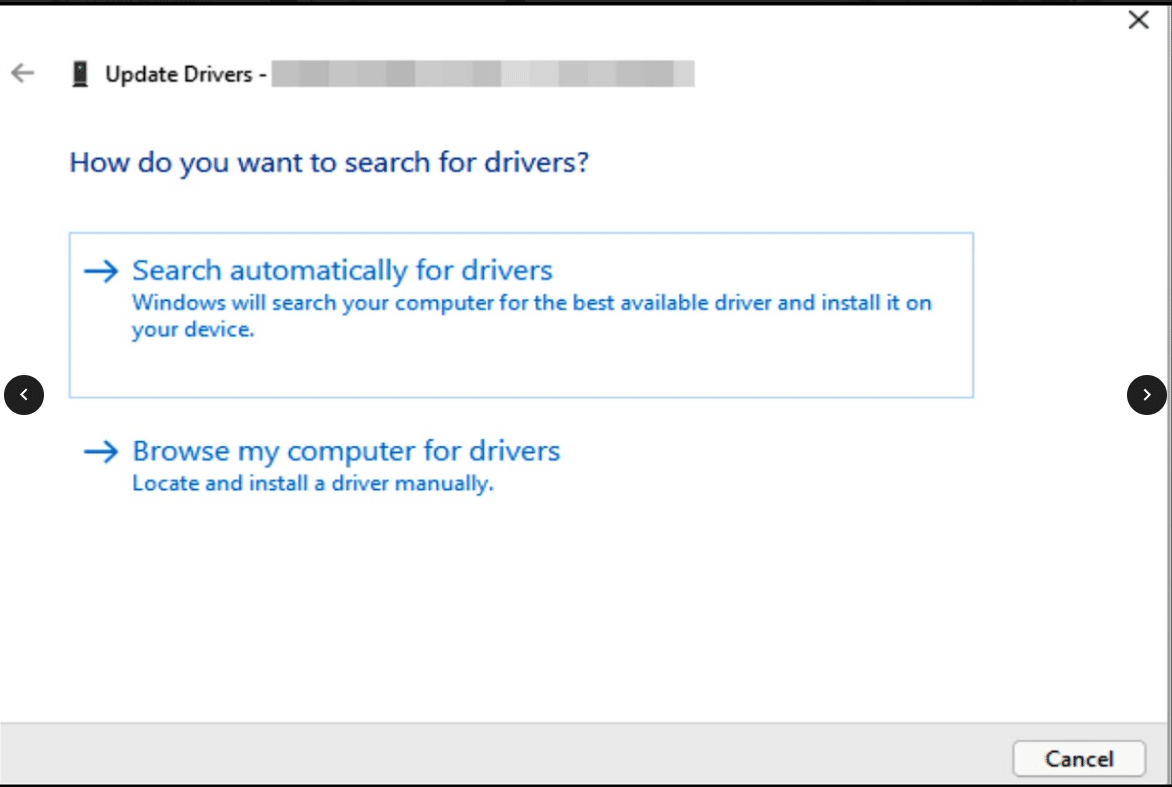Click the "Update Drivers" title text
Screen dimensions: 1172x787
(x=179, y=74)
